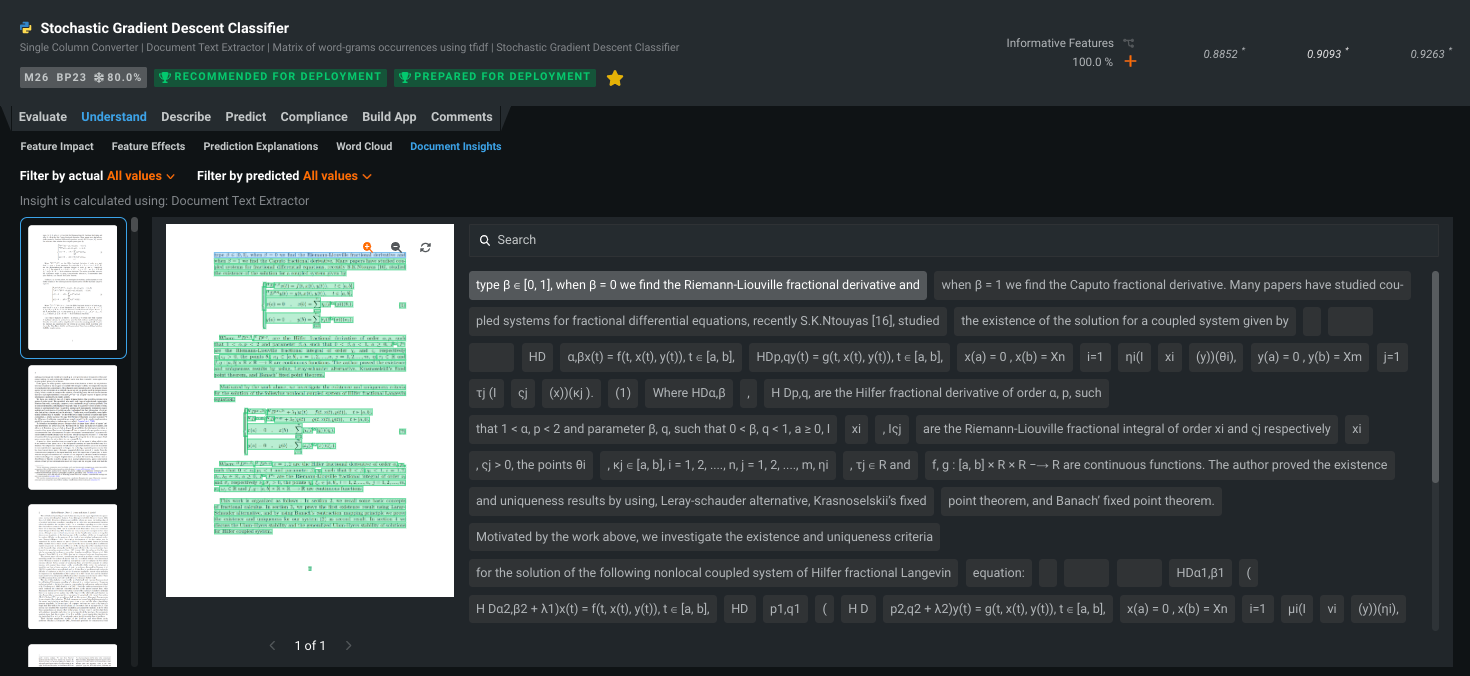Open Filter by predicted dropdown
1470x676 pixels.
click(337, 176)
